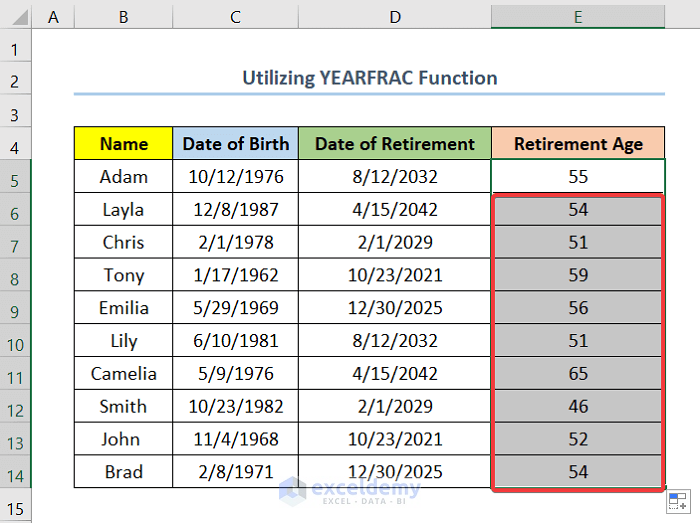The height and width of the screenshot is (523, 700).
Task: Select Smith's retirement age cell showing 46
Action: (578, 407)
